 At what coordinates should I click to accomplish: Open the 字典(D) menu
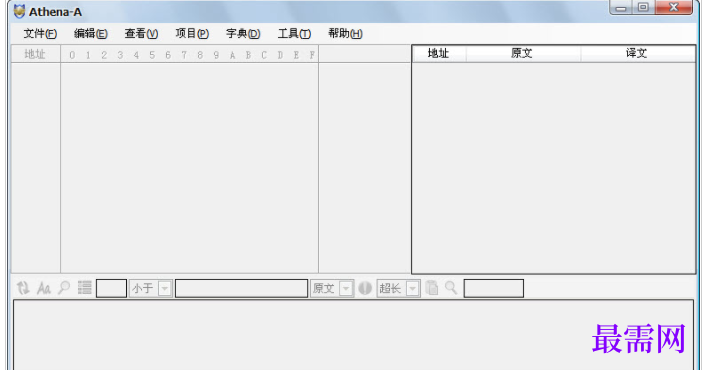243,34
